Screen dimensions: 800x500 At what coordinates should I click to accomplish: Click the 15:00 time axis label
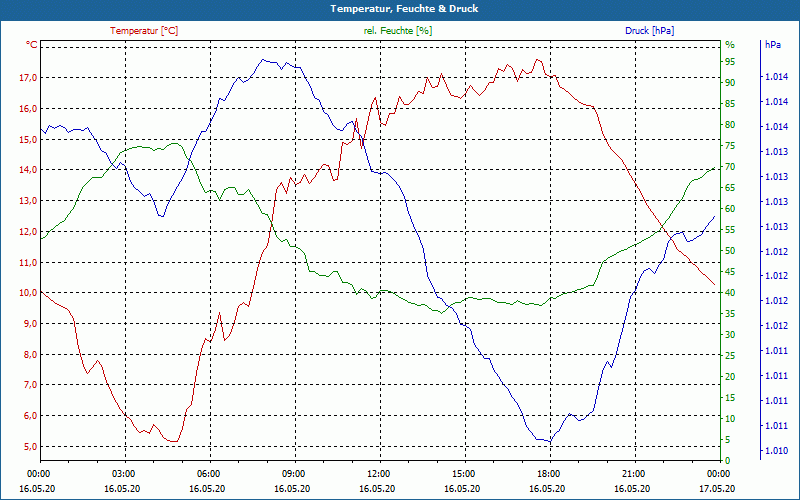click(463, 474)
